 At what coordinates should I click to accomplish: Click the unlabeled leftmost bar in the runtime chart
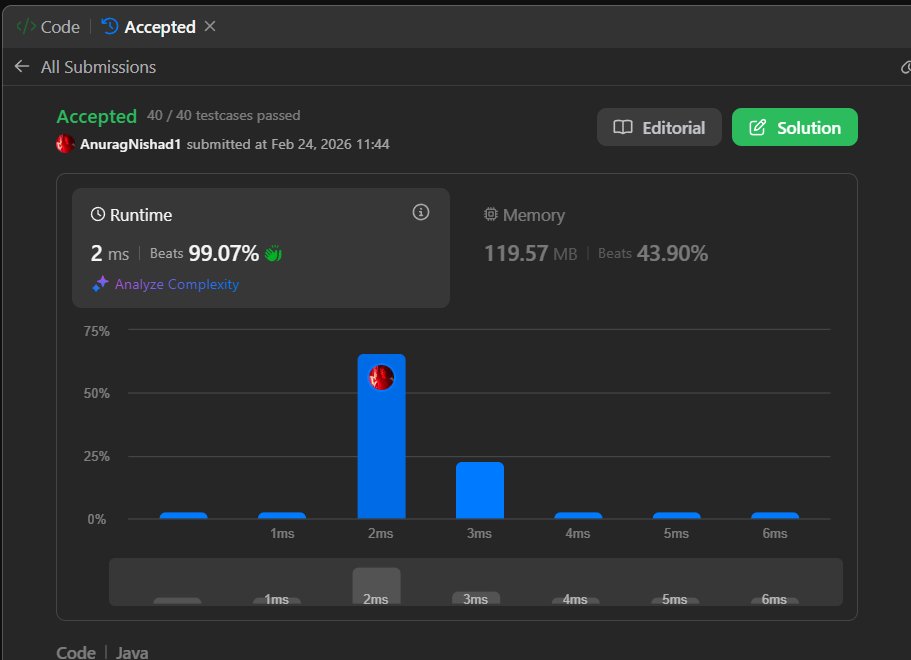184,515
